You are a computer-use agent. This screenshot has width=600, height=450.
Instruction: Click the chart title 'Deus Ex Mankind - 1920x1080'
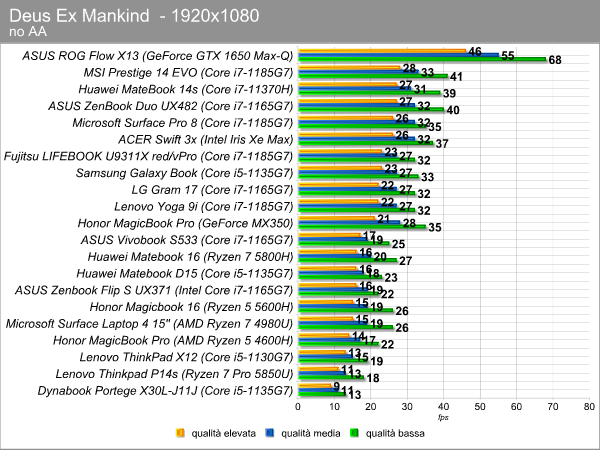[134, 16]
